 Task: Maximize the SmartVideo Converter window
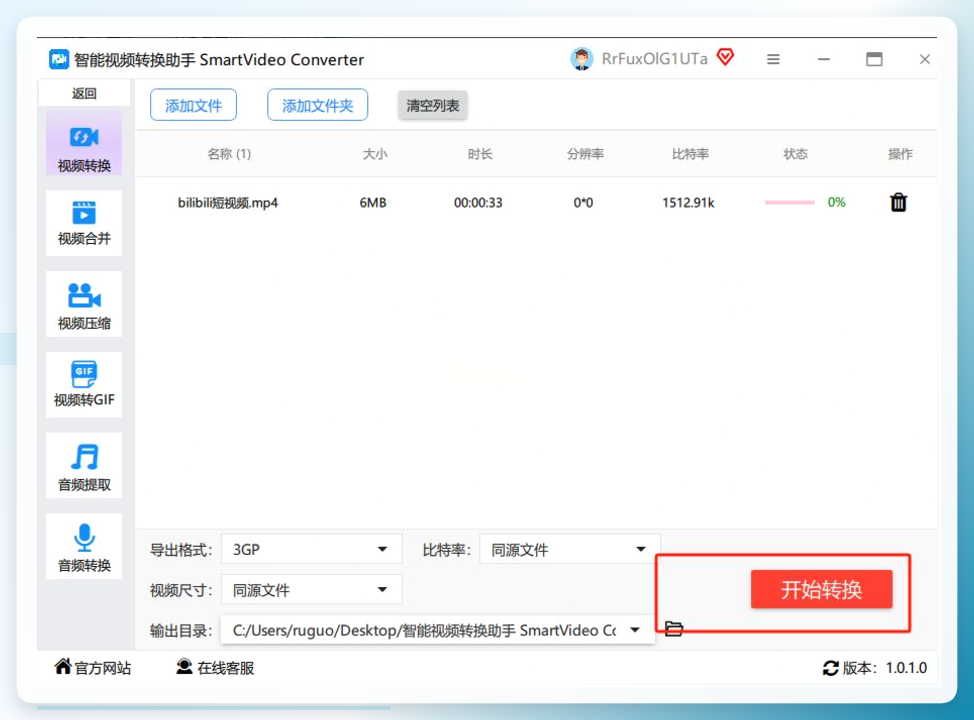click(874, 59)
